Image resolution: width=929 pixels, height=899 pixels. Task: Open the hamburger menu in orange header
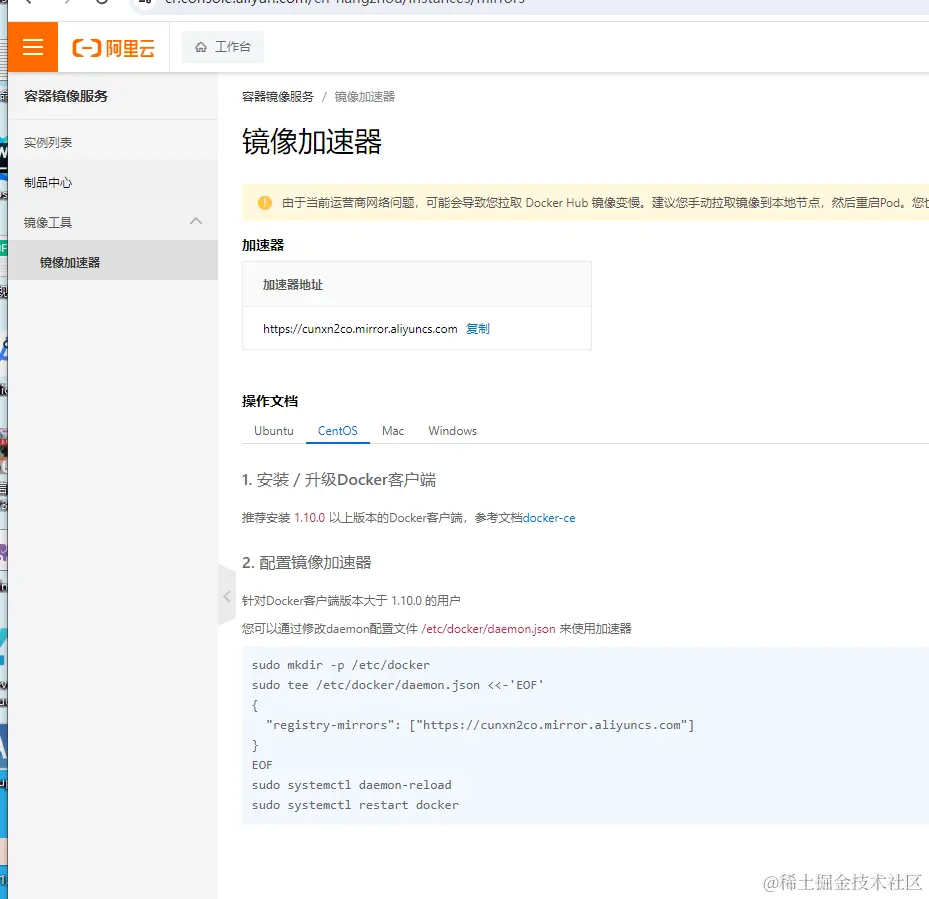[31, 46]
